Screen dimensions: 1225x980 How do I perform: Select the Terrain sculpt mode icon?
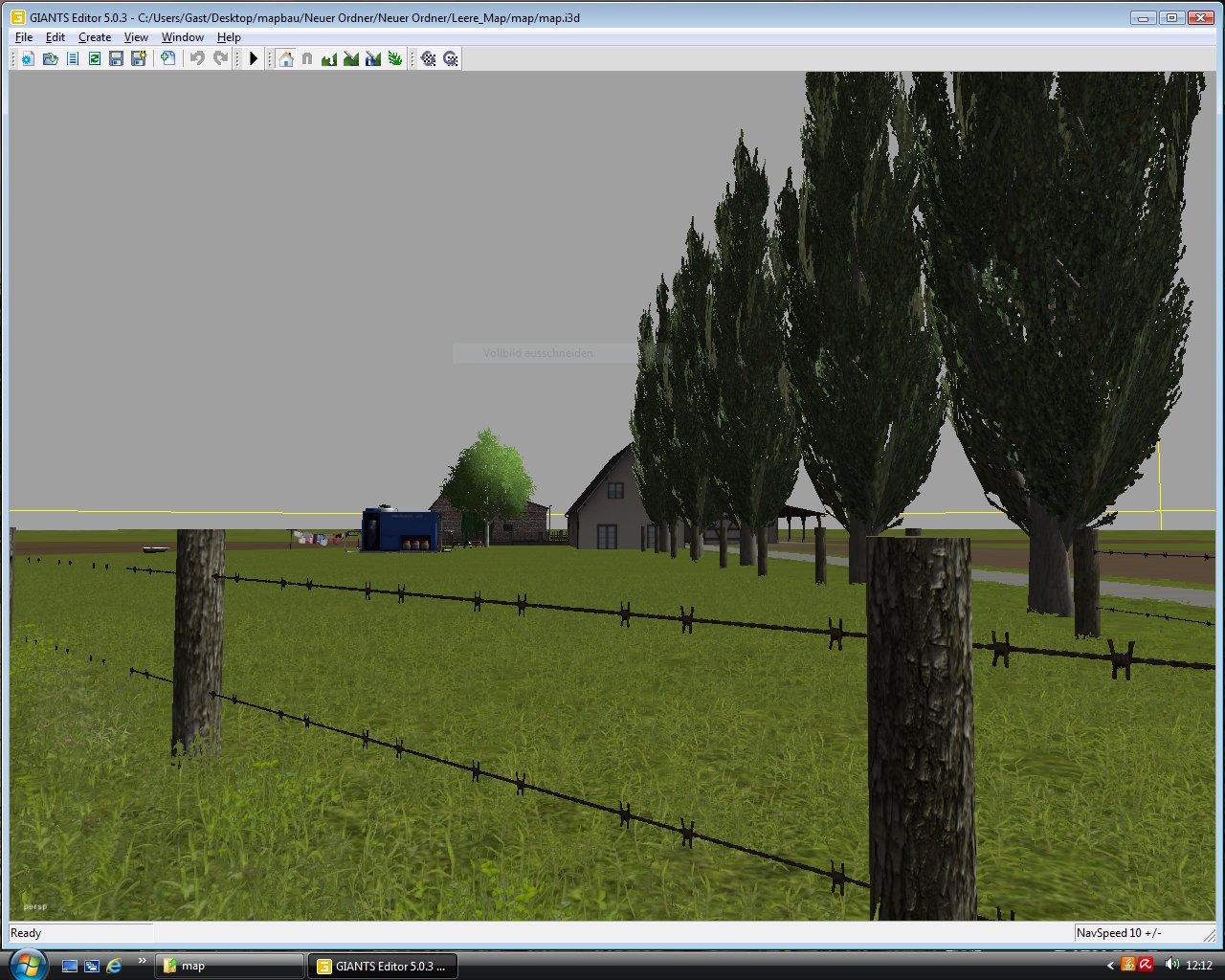pyautogui.click(x=329, y=59)
